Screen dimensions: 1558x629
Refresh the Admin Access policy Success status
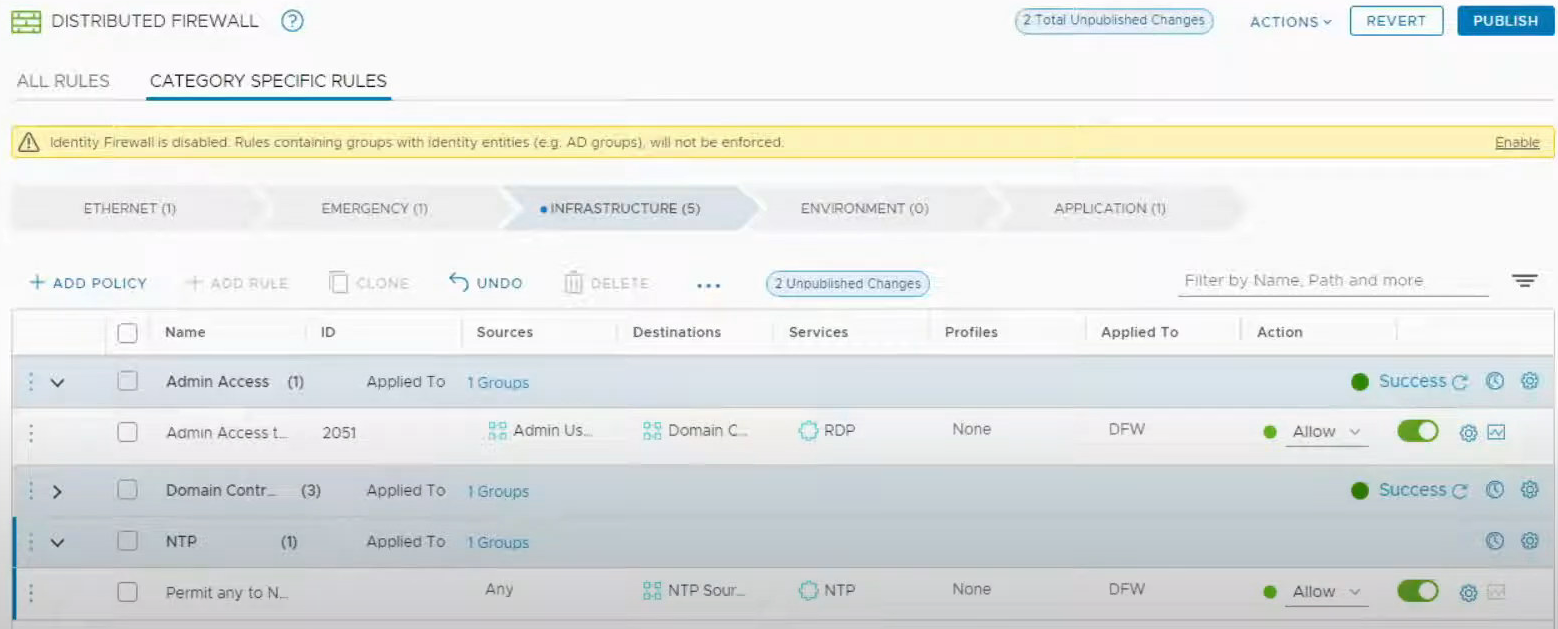tap(1460, 382)
